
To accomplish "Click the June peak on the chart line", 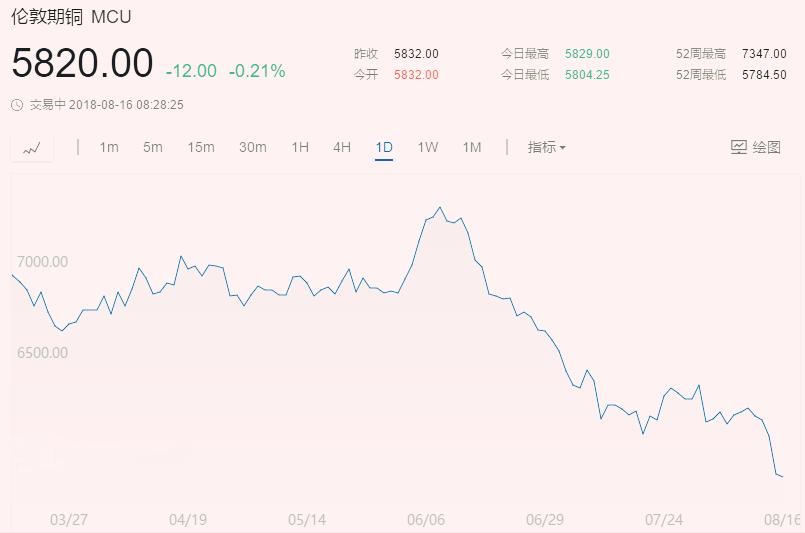I will coord(440,208).
